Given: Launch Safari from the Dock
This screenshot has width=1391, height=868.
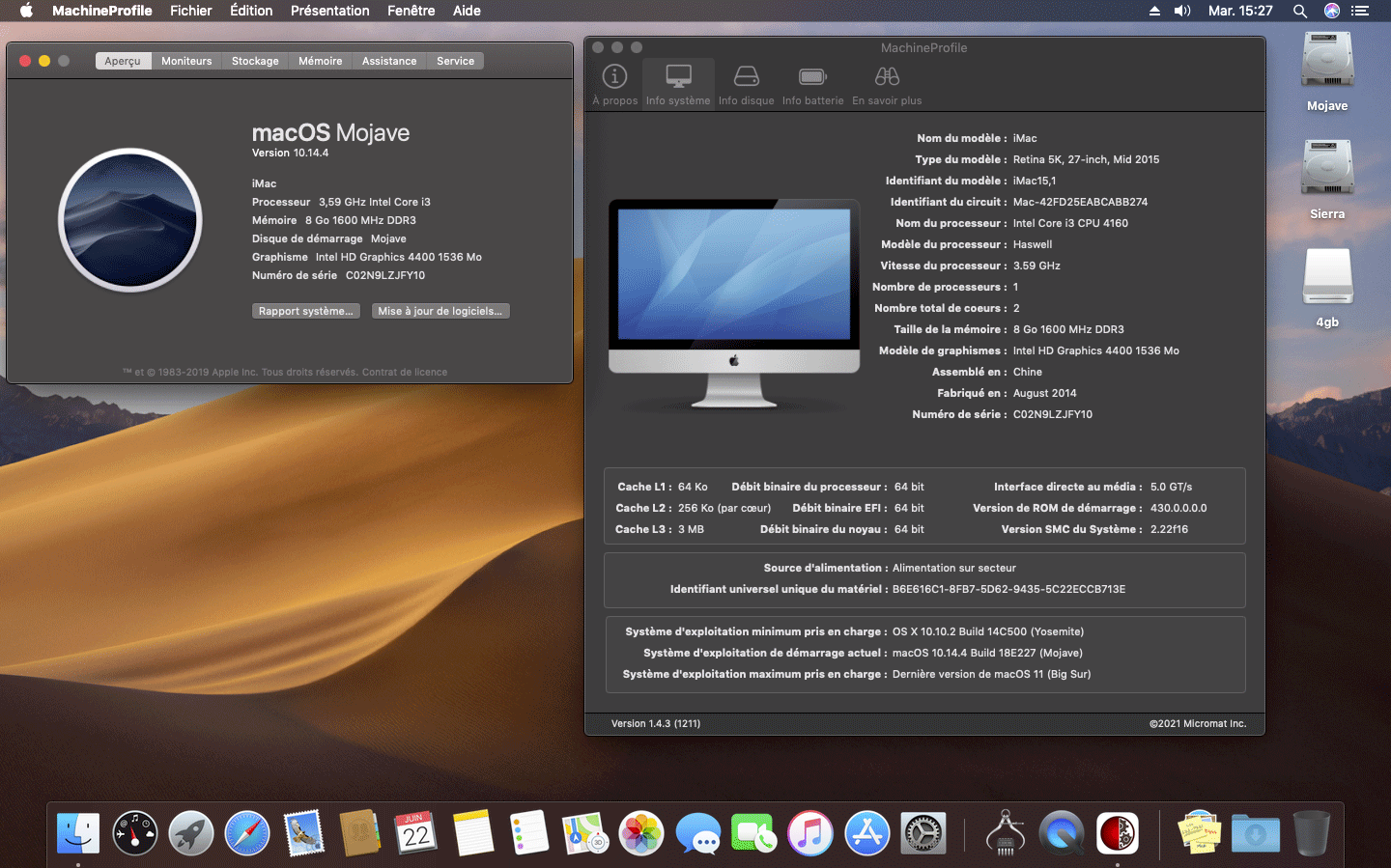Looking at the screenshot, I should click(247, 833).
